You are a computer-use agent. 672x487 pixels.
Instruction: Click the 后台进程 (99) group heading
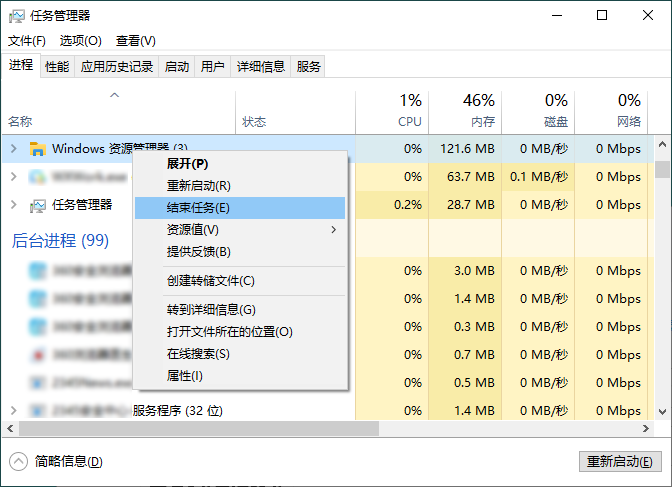pyautogui.click(x=60, y=240)
